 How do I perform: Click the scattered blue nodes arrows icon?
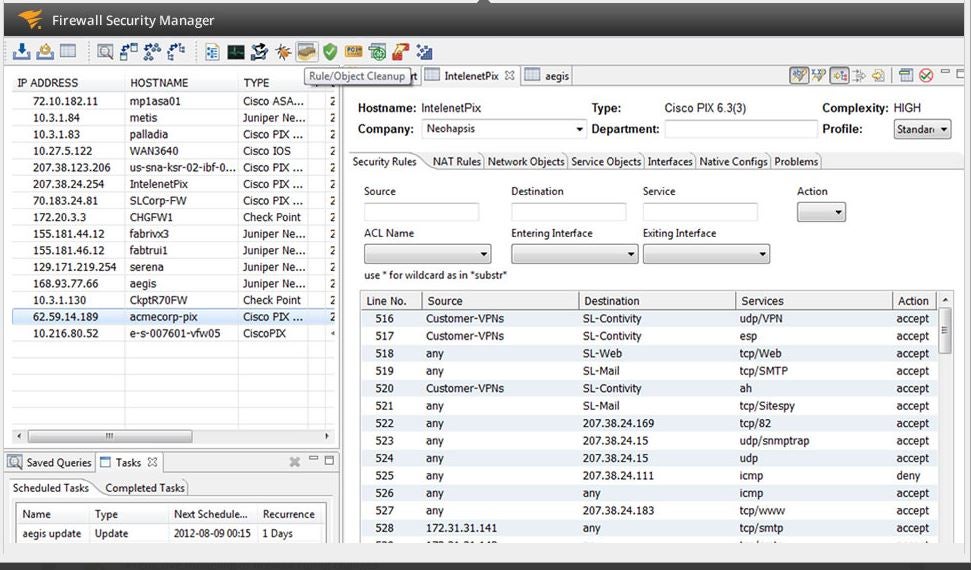click(x=152, y=51)
